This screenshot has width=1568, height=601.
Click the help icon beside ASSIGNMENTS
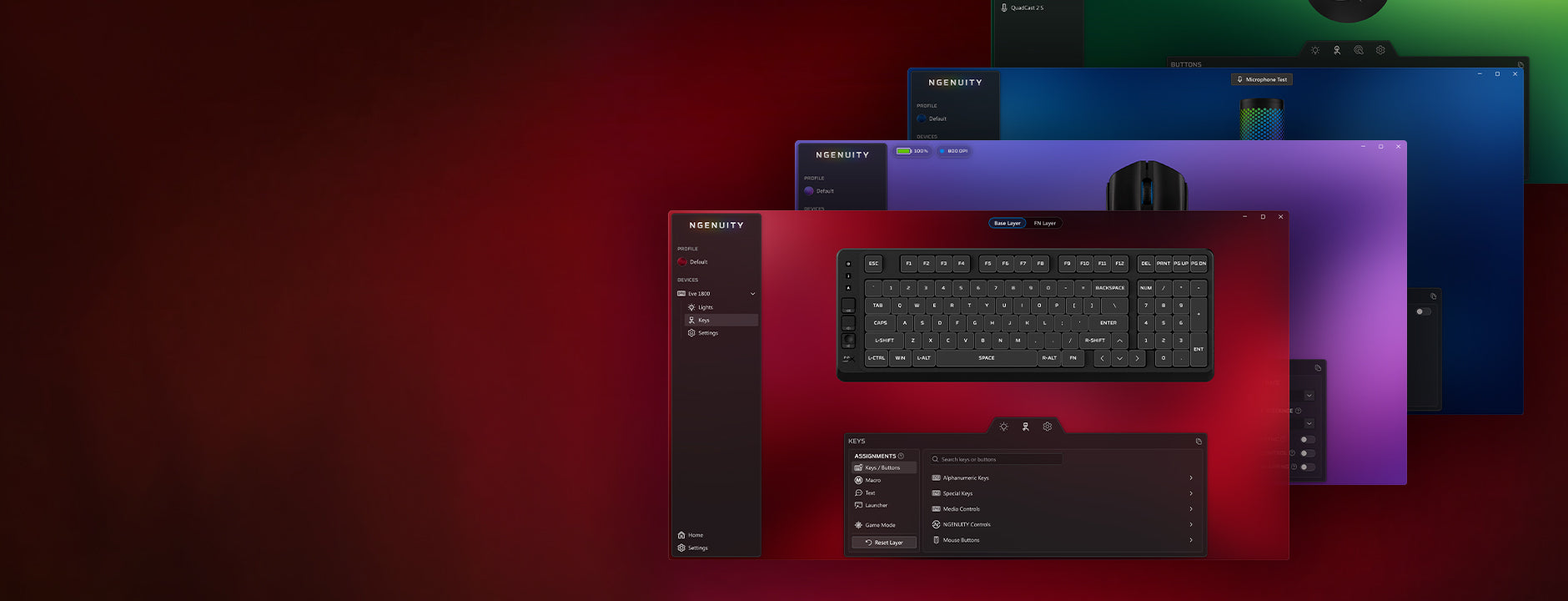pyautogui.click(x=901, y=456)
